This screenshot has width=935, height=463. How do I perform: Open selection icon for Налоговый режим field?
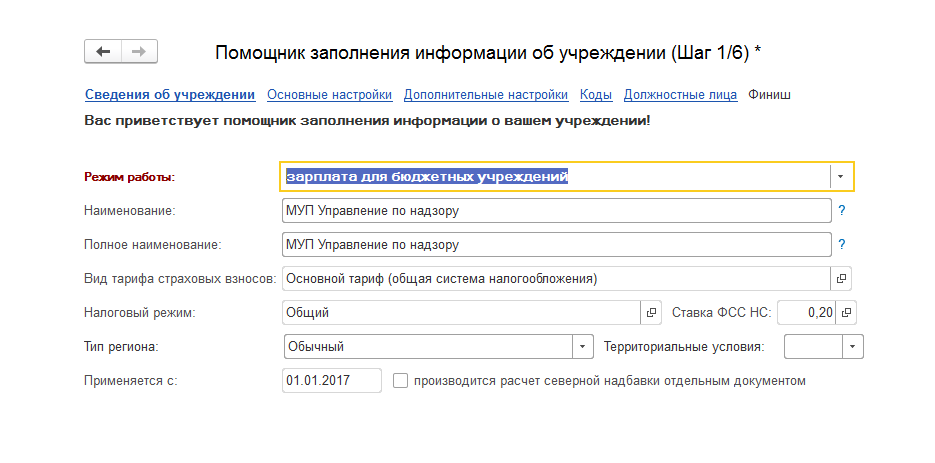pyautogui.click(x=652, y=313)
